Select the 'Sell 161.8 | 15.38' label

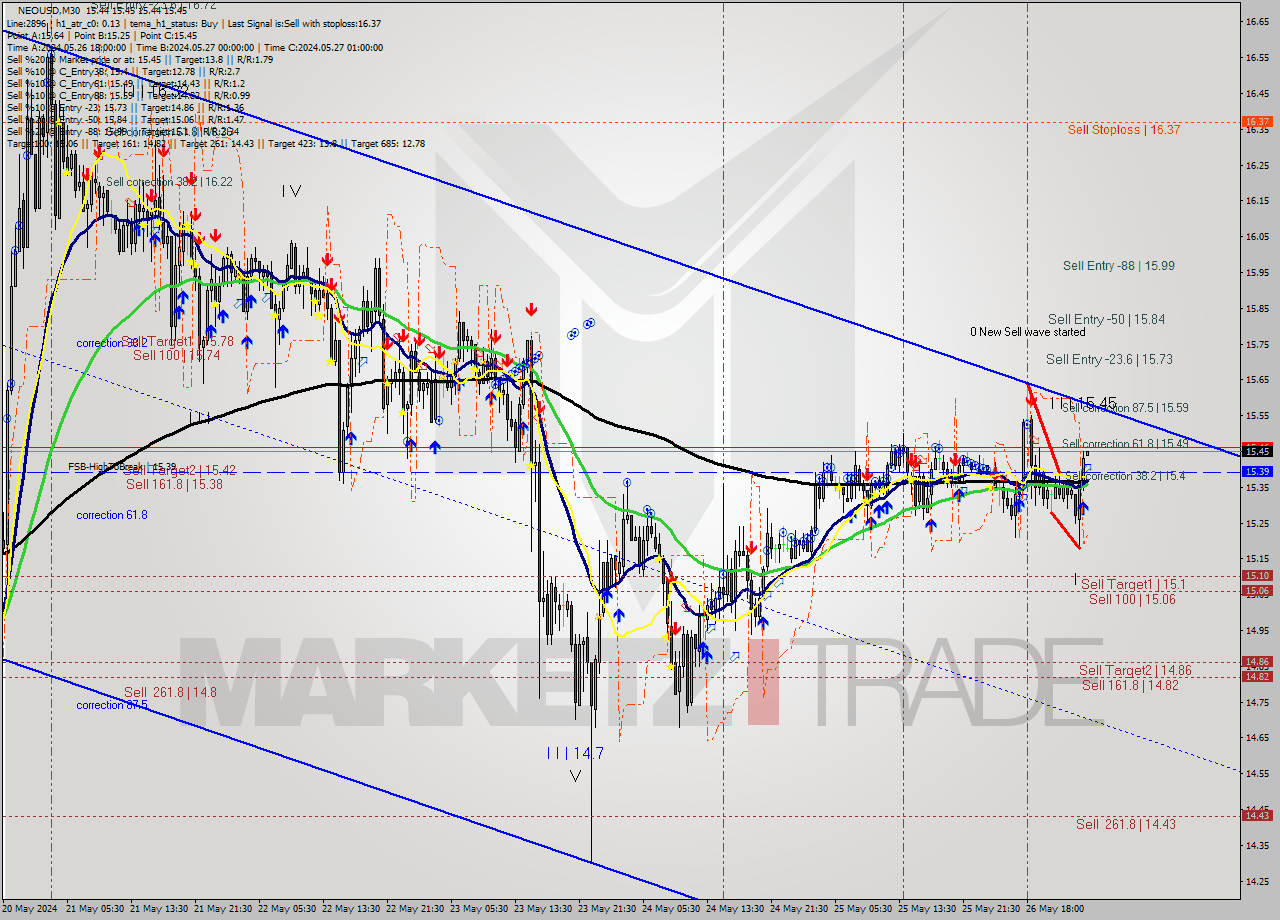(x=174, y=484)
